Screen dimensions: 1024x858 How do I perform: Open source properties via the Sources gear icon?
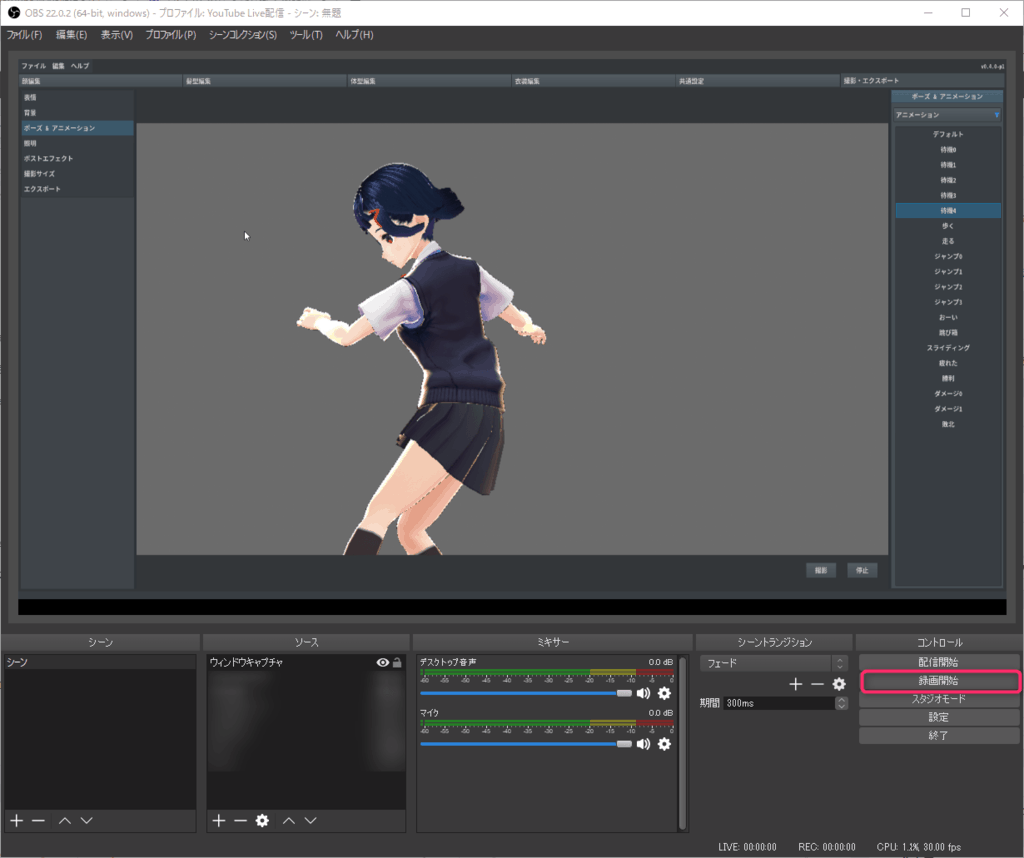pyautogui.click(x=262, y=820)
